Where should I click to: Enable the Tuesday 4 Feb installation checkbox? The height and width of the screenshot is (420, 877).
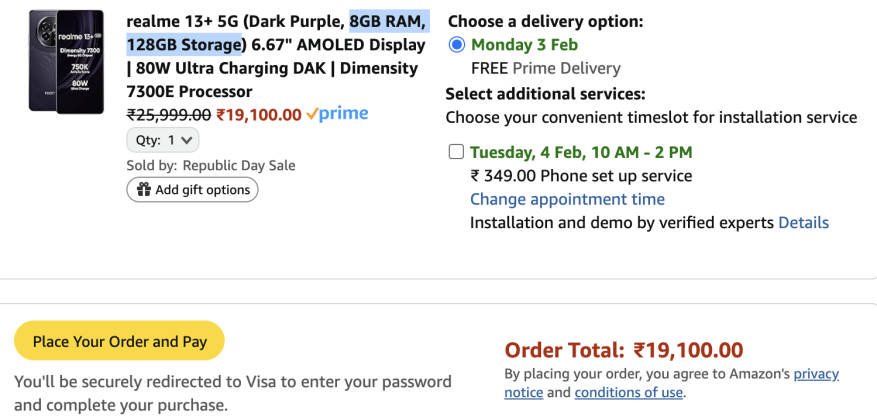coord(456,152)
